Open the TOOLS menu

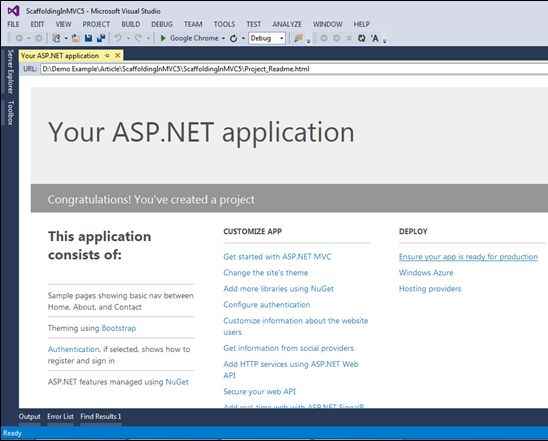(224, 24)
